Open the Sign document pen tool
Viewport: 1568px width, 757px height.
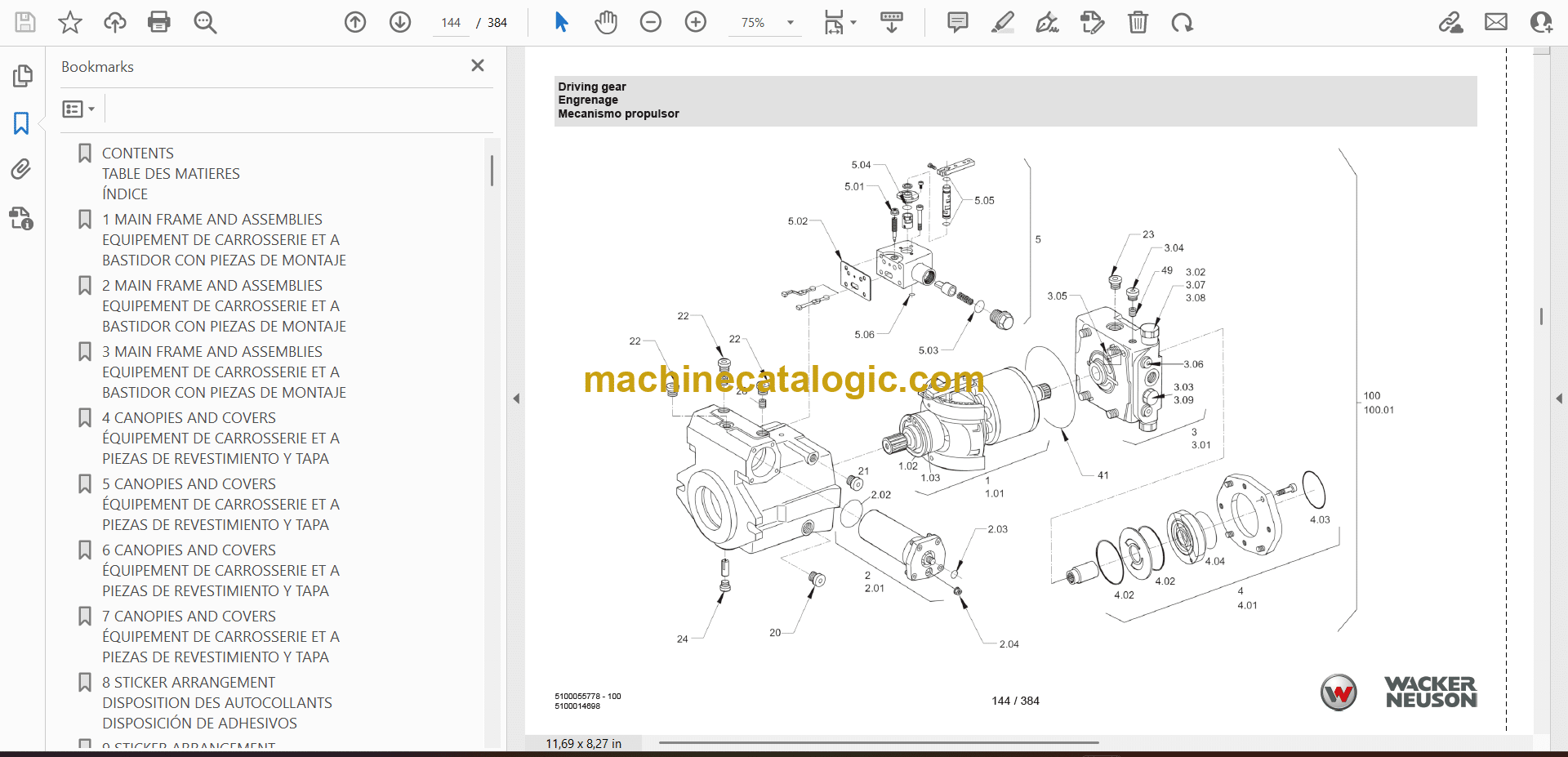pyautogui.click(x=1048, y=22)
